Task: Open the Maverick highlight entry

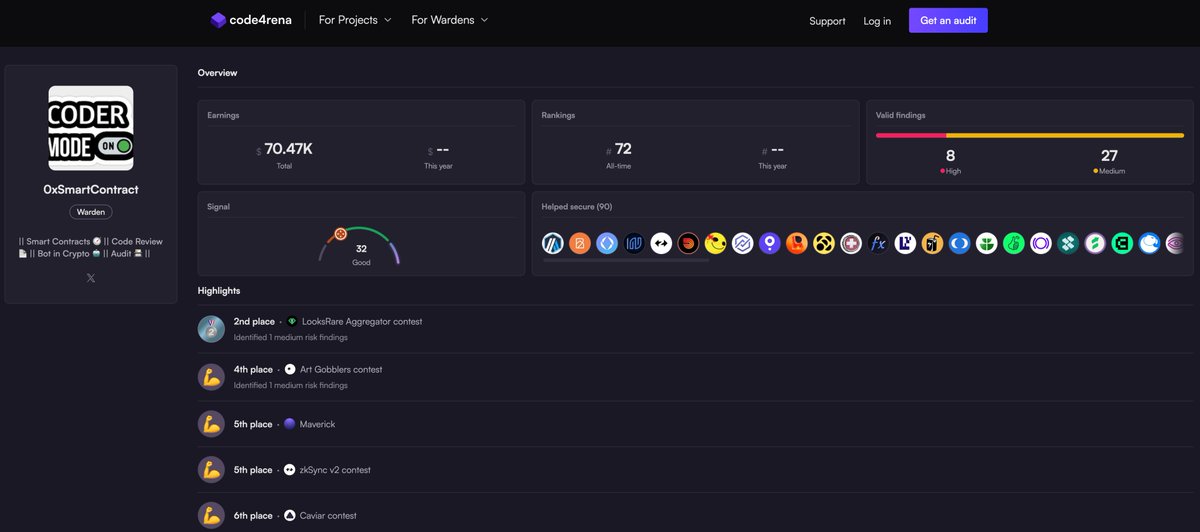Action: click(317, 424)
